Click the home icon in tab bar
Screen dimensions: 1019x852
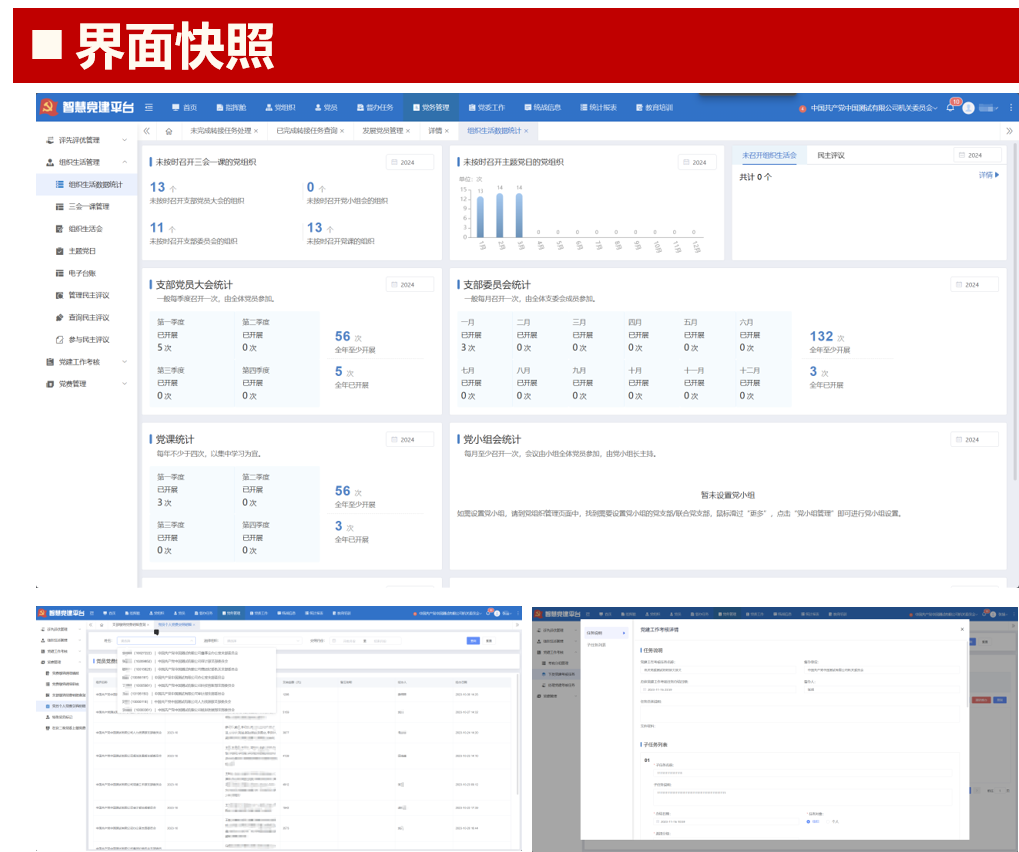click(x=169, y=131)
